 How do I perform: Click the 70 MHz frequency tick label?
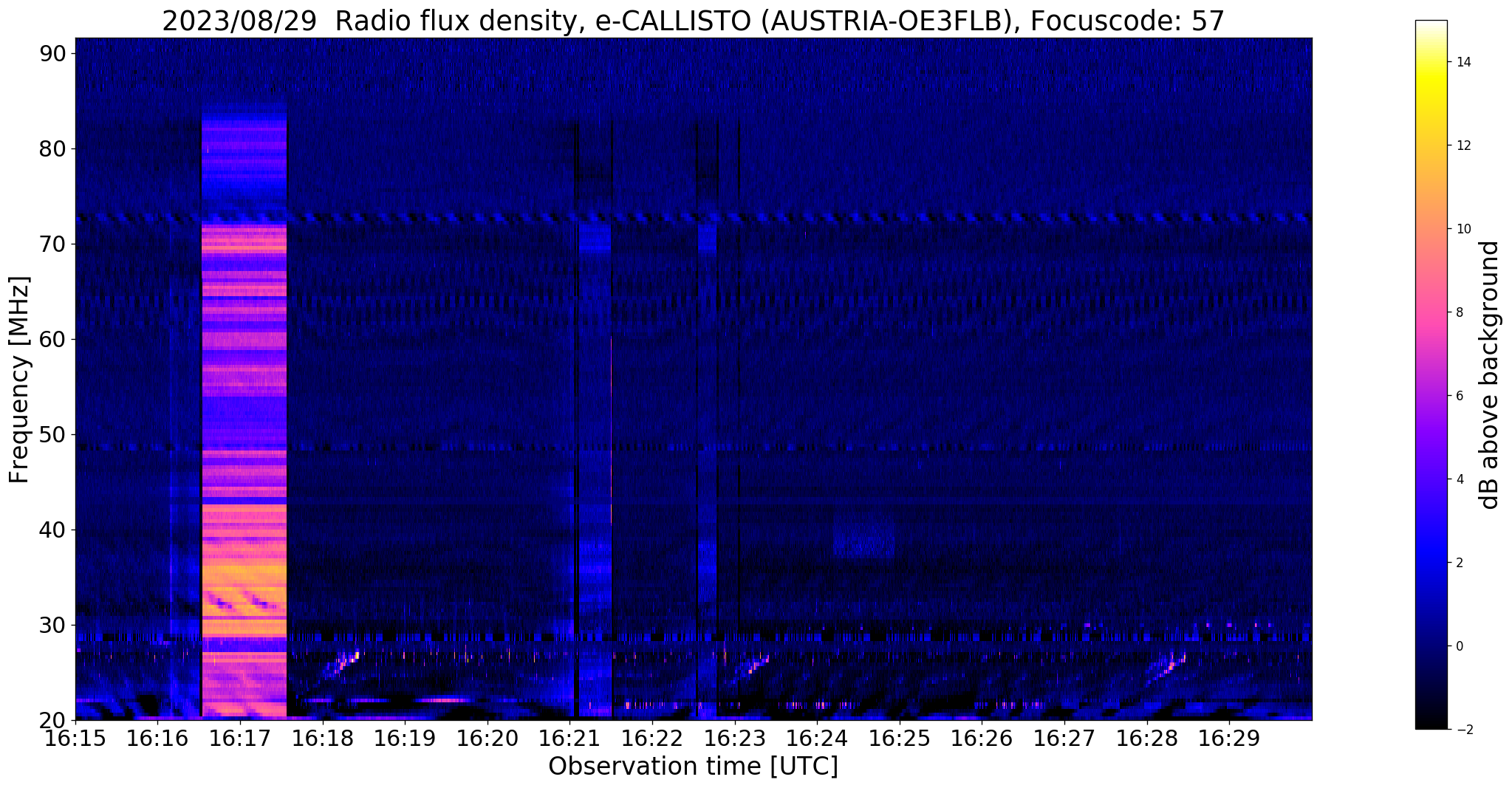[x=52, y=244]
